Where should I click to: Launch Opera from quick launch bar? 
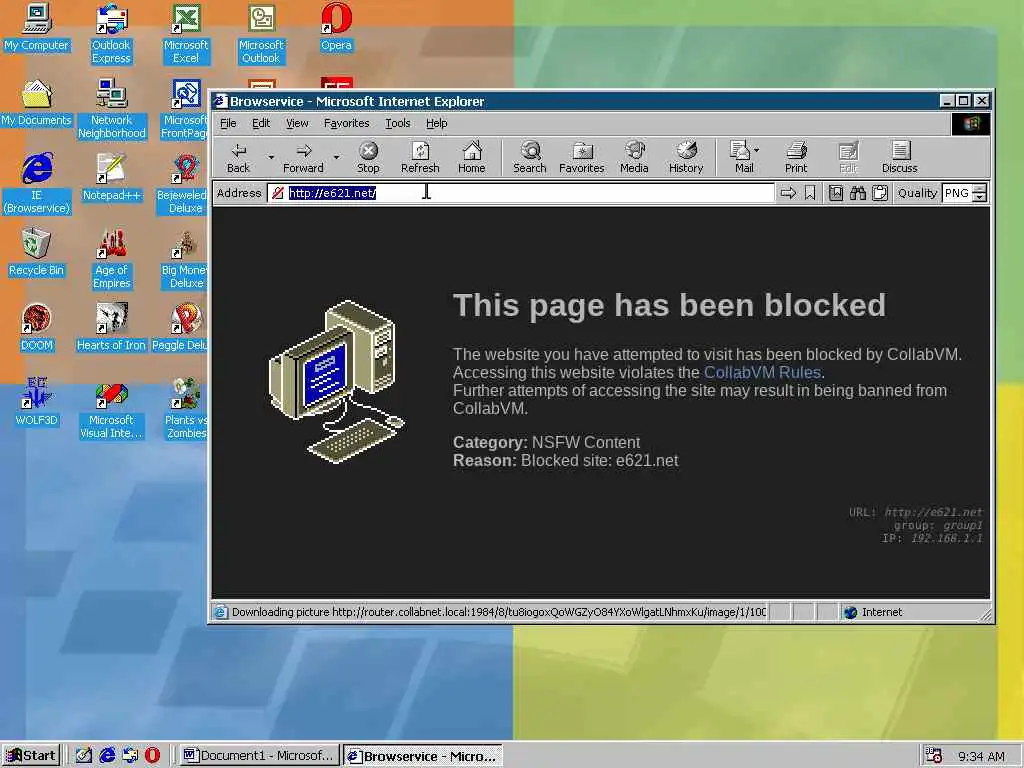(x=152, y=756)
